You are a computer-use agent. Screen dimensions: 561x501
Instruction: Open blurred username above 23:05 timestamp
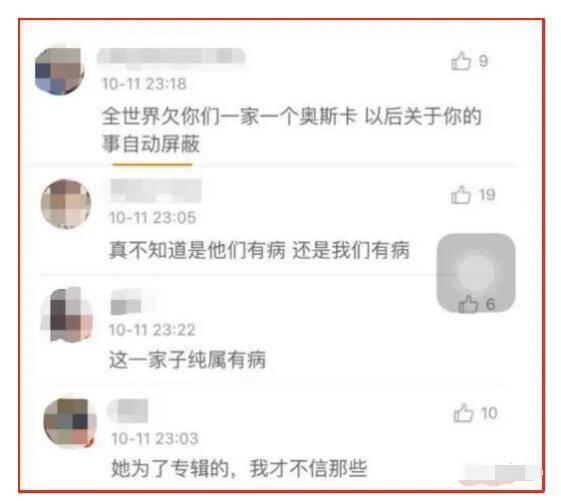tap(156, 191)
